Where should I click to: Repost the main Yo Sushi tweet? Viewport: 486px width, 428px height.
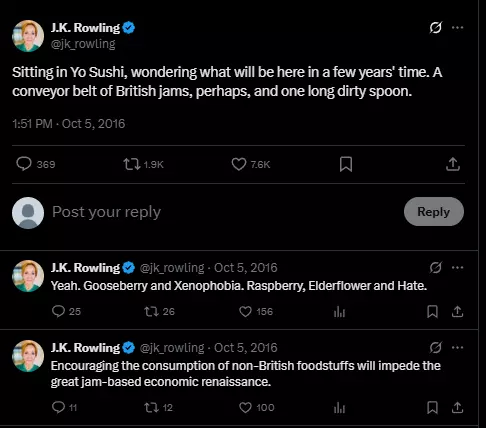tap(132, 164)
